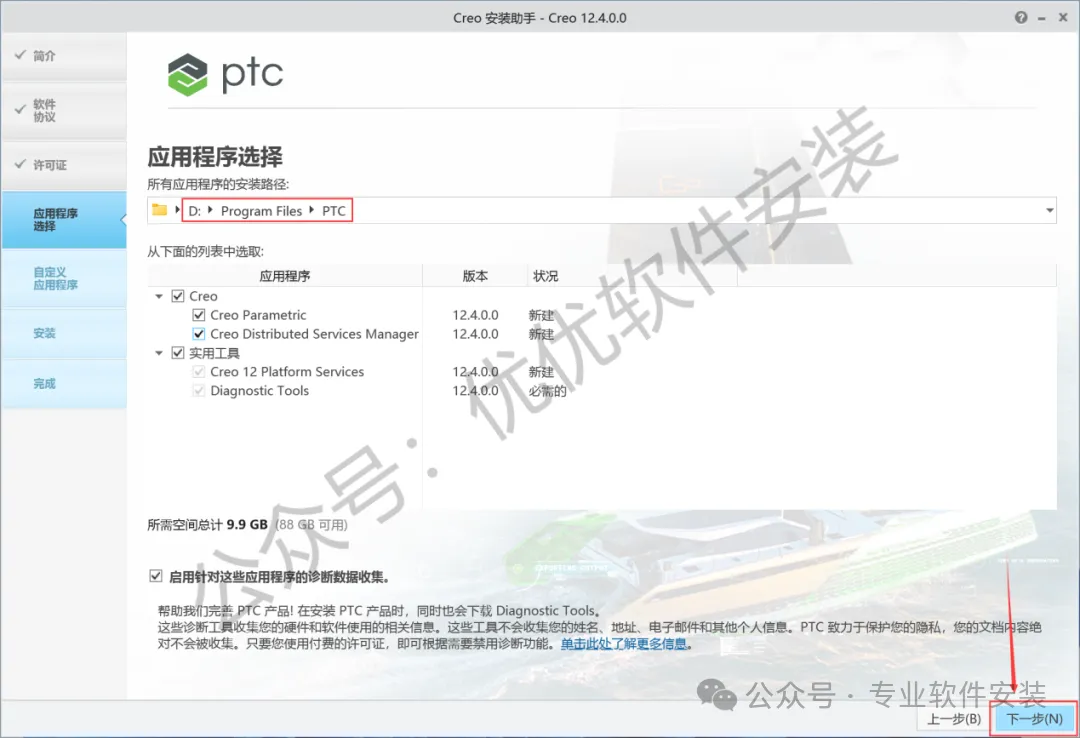Select the 应用程序选择 step
Image resolution: width=1080 pixels, height=738 pixels.
[x=64, y=220]
